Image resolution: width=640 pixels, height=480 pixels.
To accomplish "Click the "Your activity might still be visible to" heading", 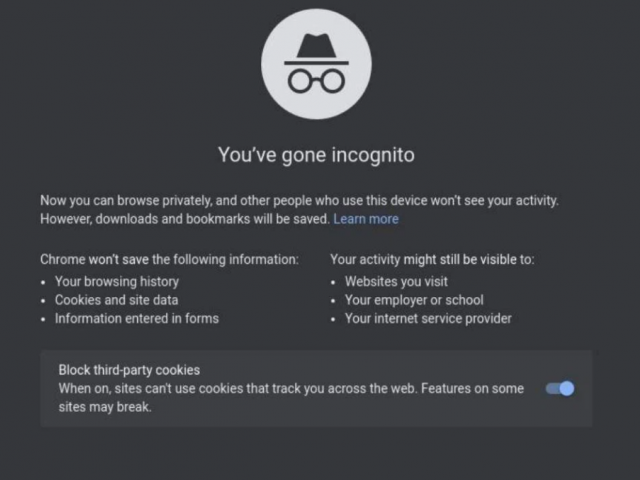I will [432, 260].
